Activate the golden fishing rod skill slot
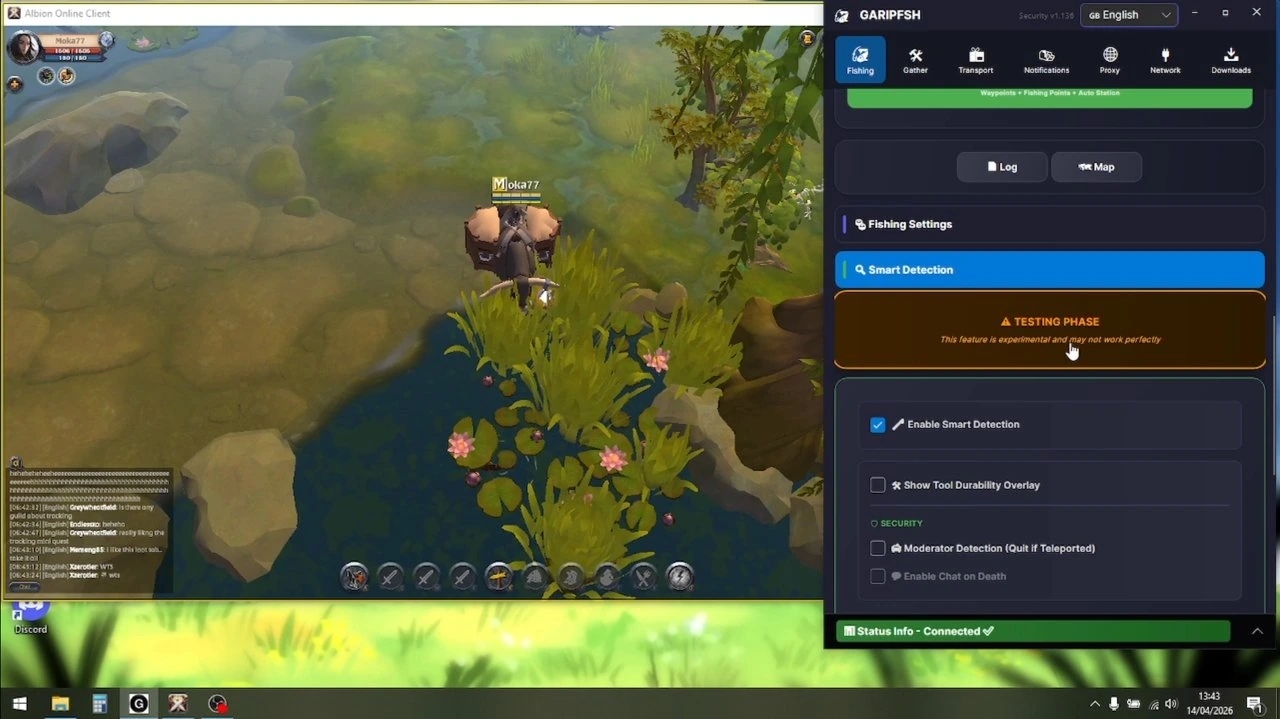This screenshot has width=1280, height=719. 499,576
